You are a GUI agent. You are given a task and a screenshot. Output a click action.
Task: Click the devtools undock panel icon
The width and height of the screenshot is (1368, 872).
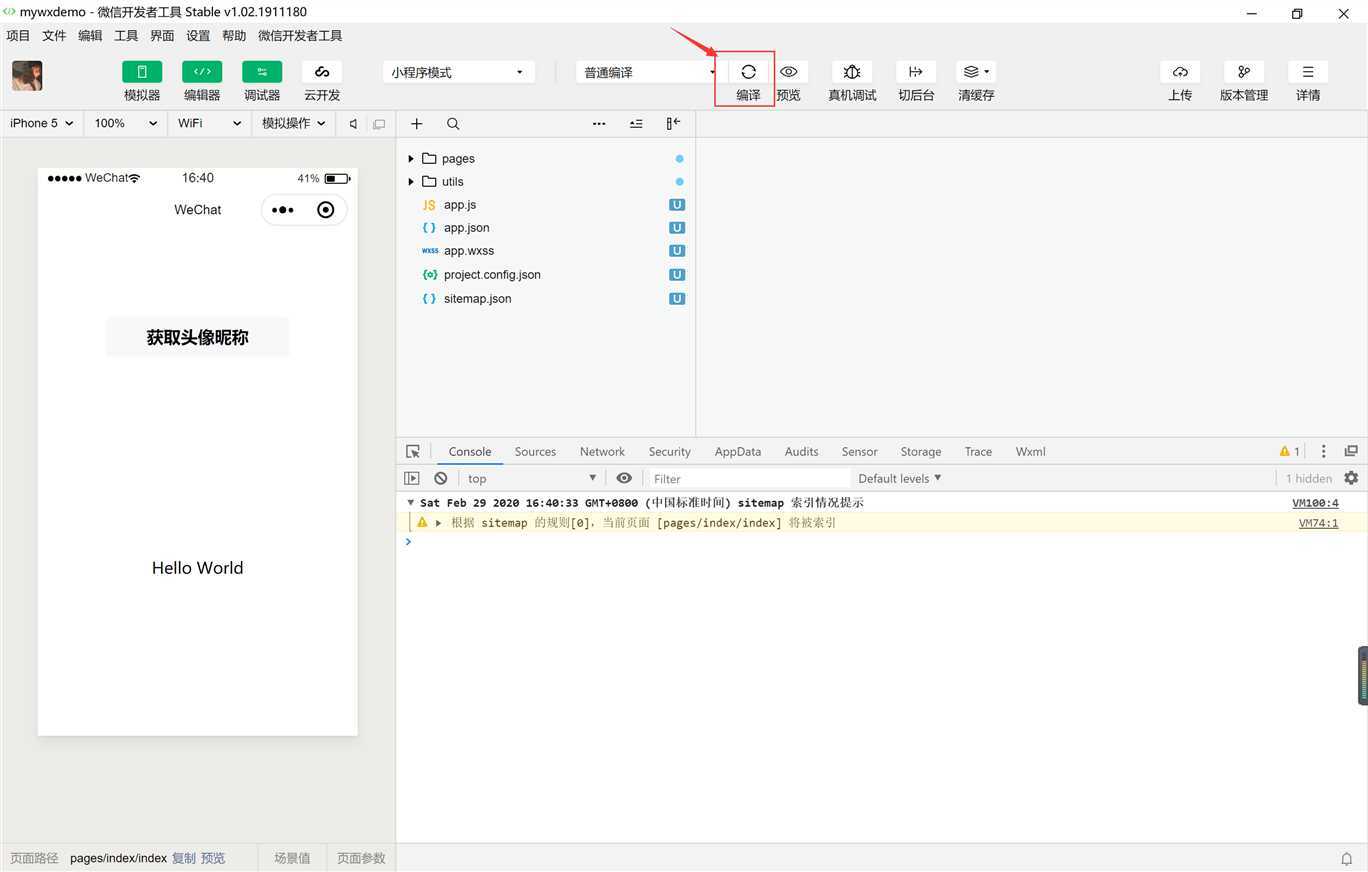click(1351, 452)
